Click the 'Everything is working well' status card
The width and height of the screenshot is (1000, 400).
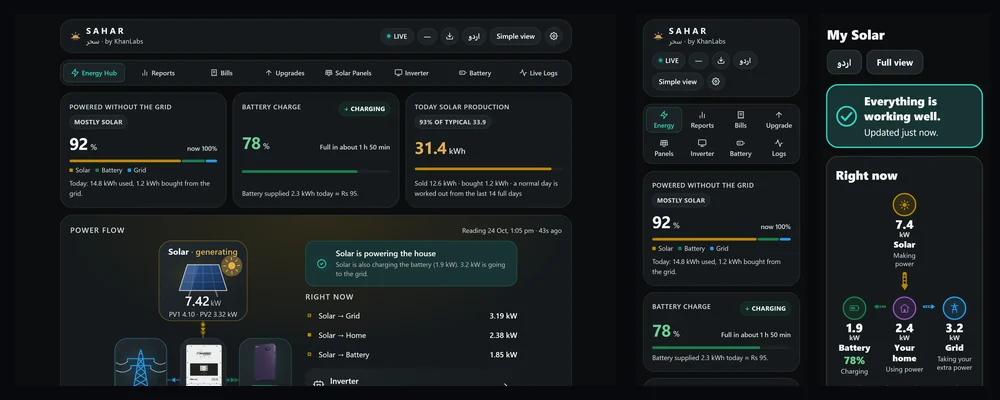coord(904,116)
